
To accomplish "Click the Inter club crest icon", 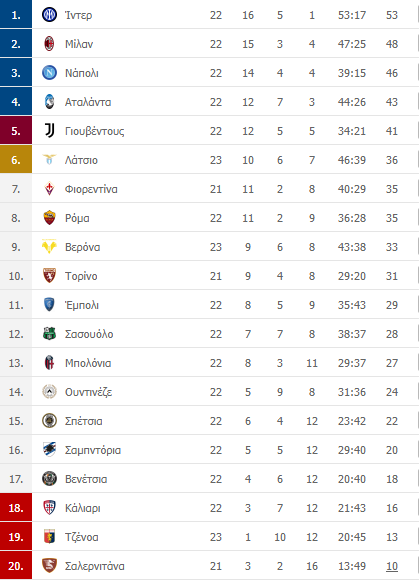I will [49, 15].
